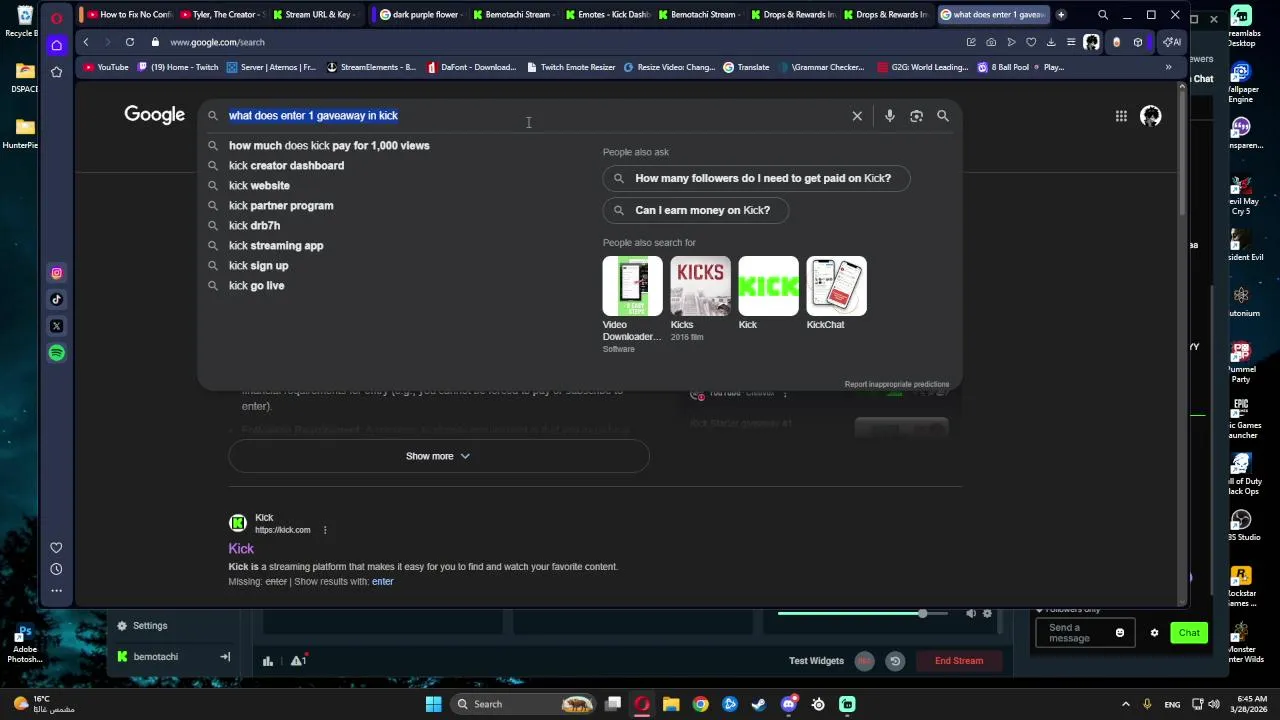Image resolution: width=1280 pixels, height=720 pixels.
Task: Open the 'Twitch Emote Resizer' bookmark
Action: point(569,67)
